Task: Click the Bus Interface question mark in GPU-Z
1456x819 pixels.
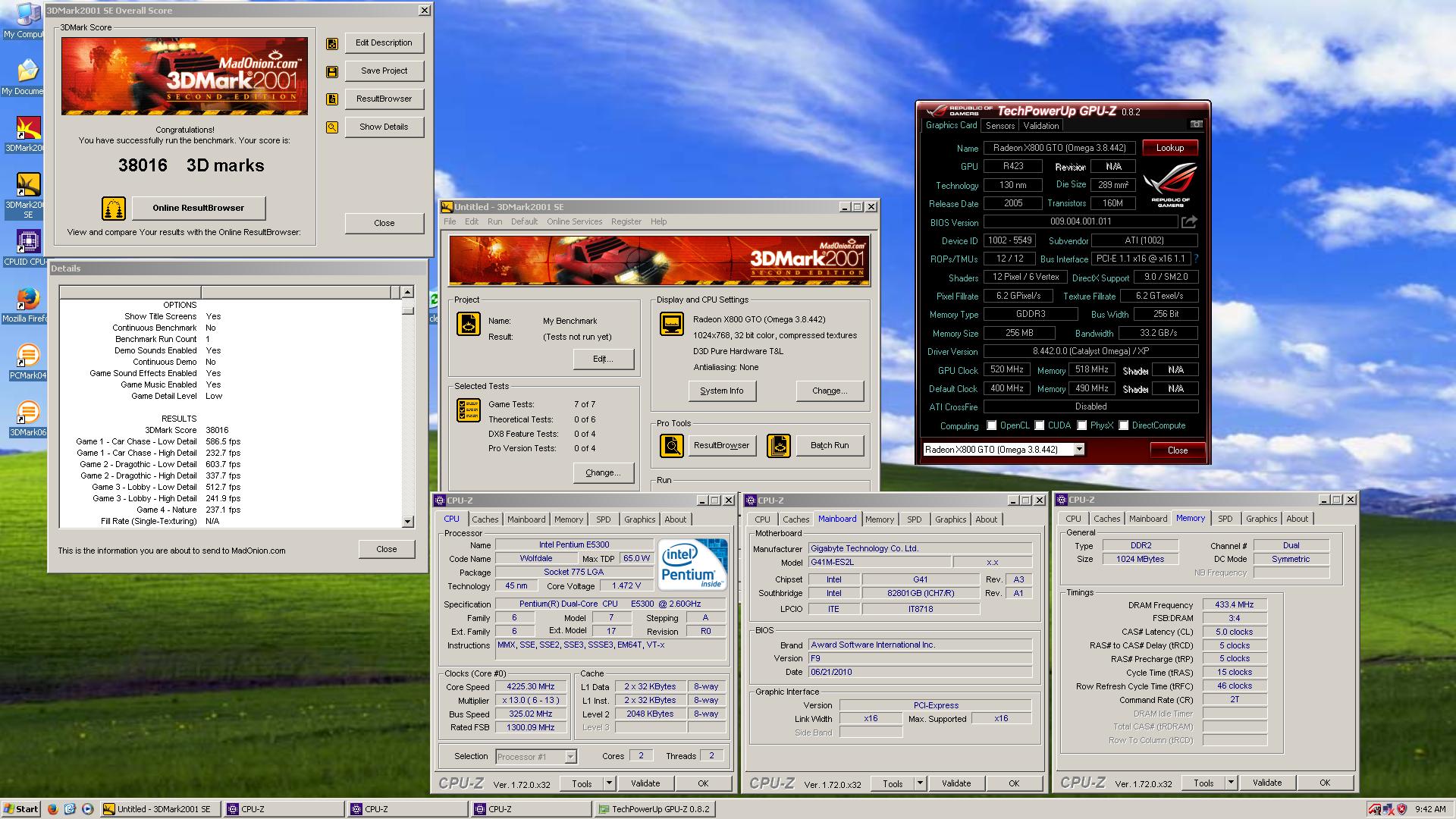Action: click(x=1196, y=259)
